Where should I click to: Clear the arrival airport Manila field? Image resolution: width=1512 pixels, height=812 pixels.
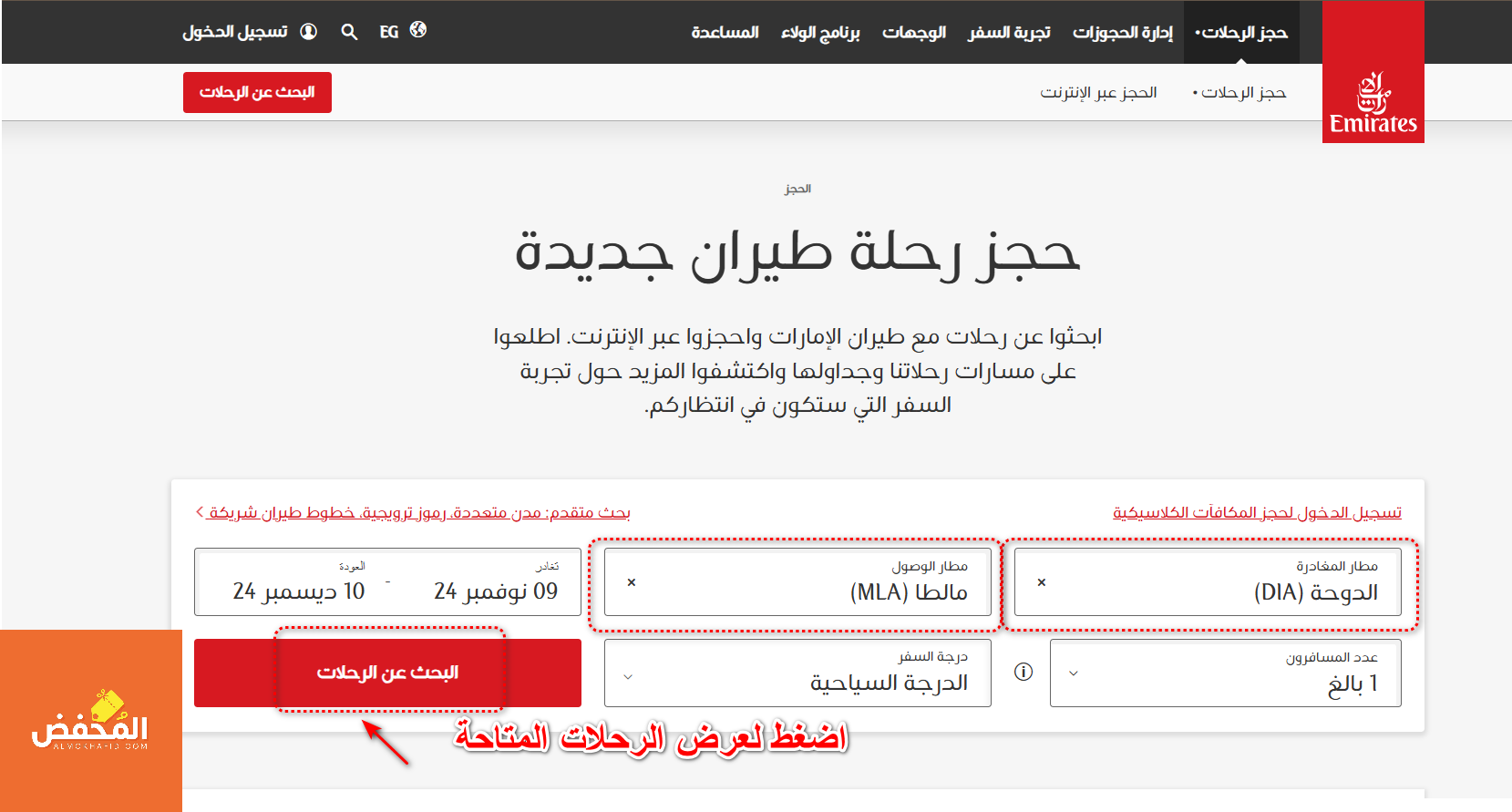[x=632, y=582]
